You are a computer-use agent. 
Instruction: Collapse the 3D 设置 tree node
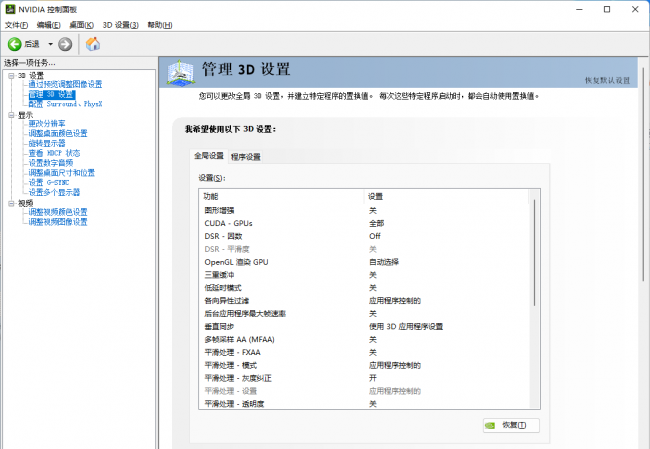click(x=11, y=75)
